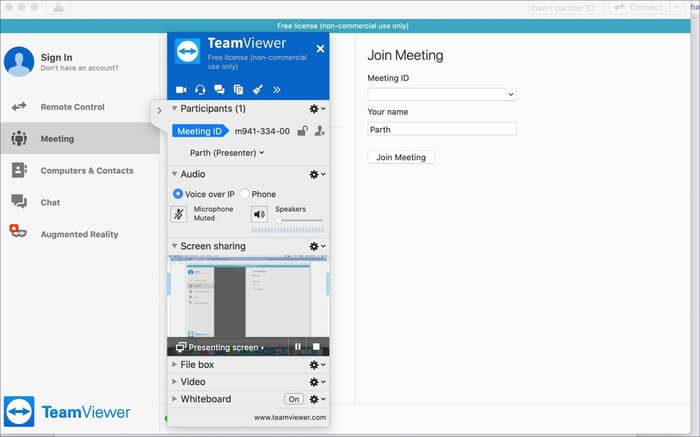Open the Remote Control tab

80,107
